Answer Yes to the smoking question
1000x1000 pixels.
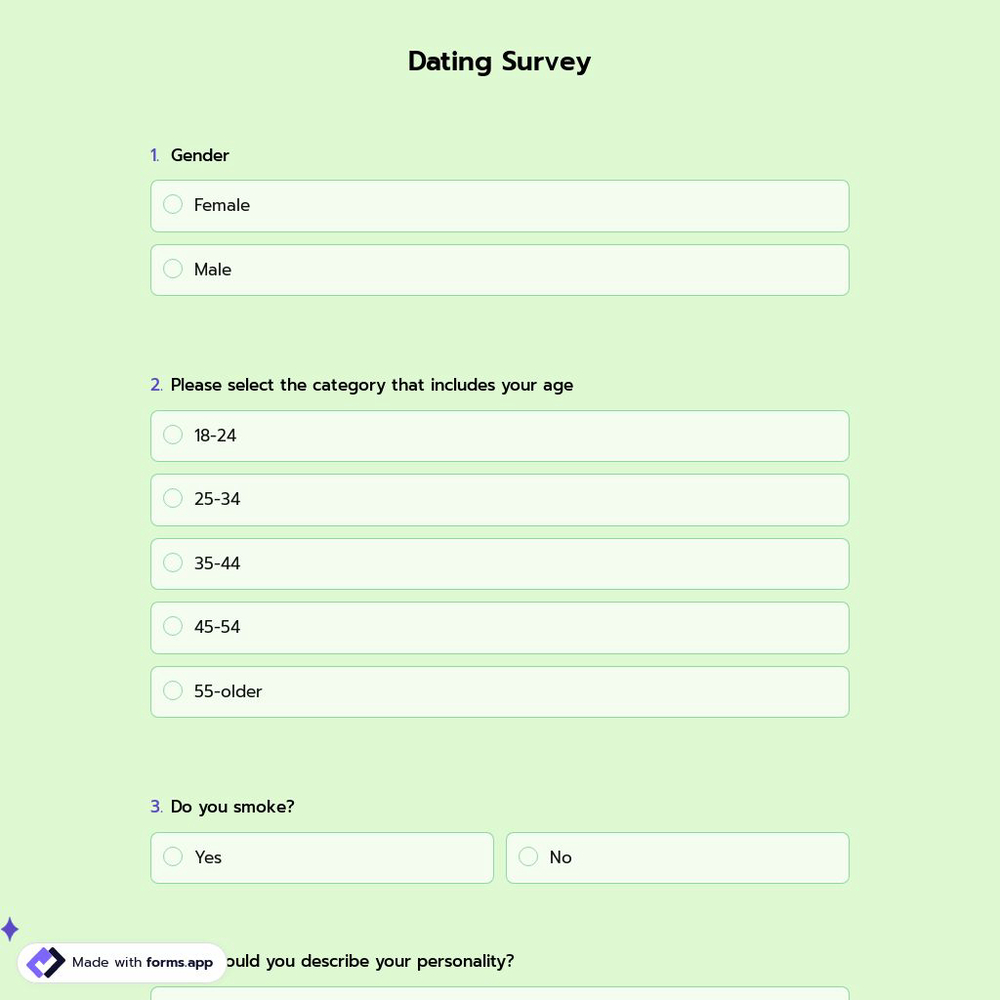coord(173,856)
